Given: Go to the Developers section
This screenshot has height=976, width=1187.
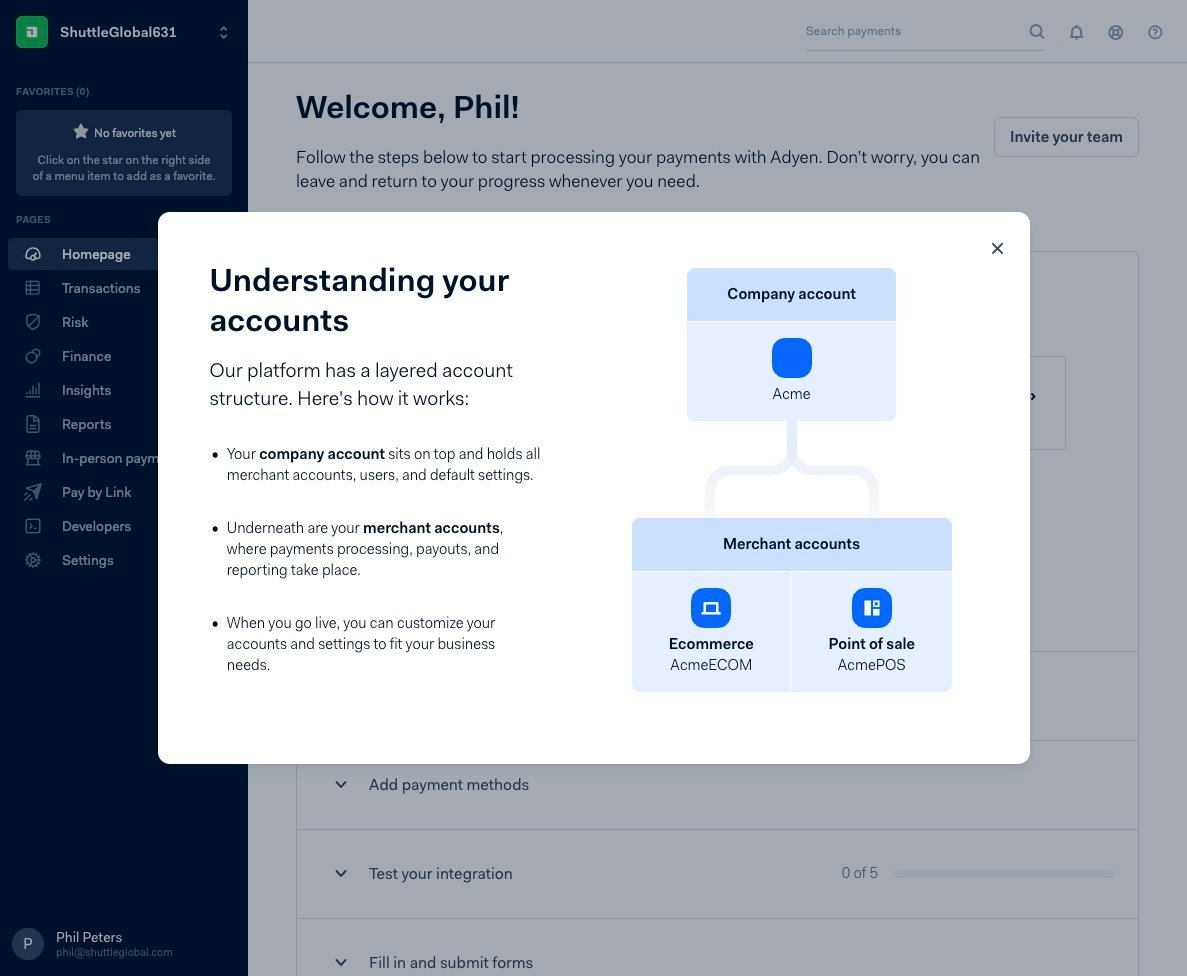Looking at the screenshot, I should pos(96,526).
